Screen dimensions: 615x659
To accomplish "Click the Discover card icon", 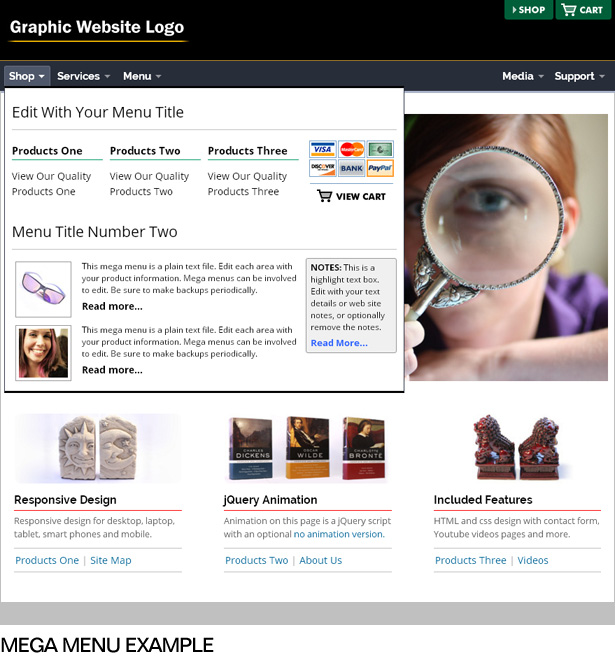I will [323, 168].
